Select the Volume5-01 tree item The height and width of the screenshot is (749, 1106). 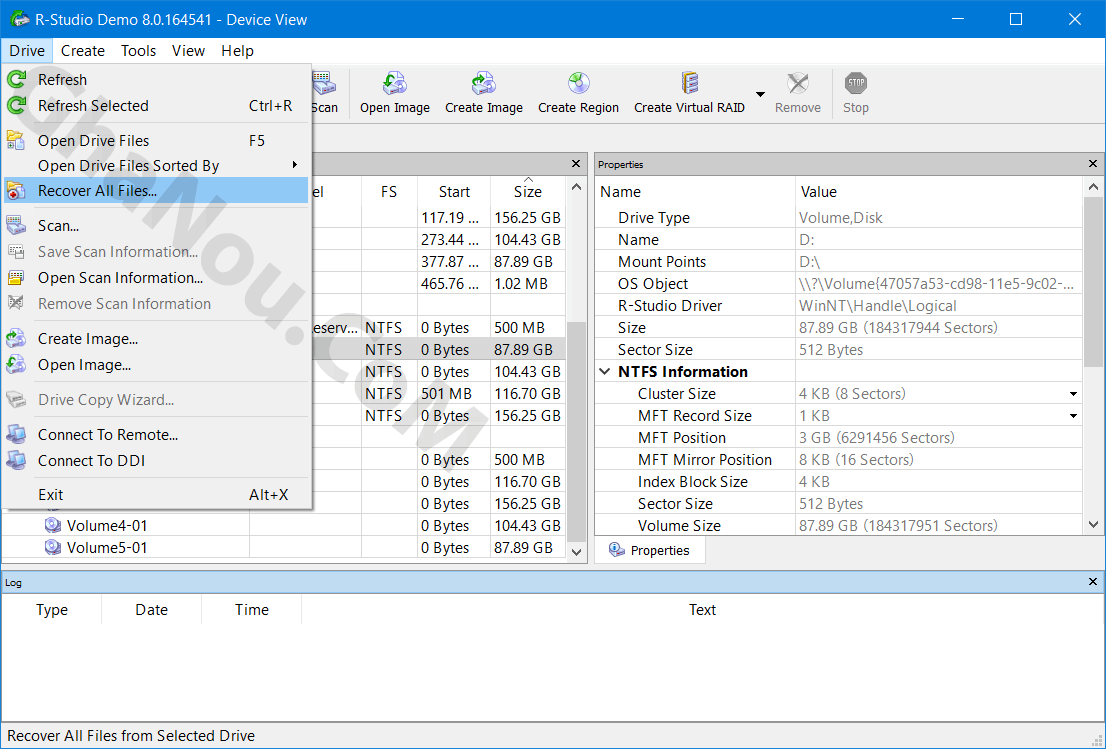point(106,548)
